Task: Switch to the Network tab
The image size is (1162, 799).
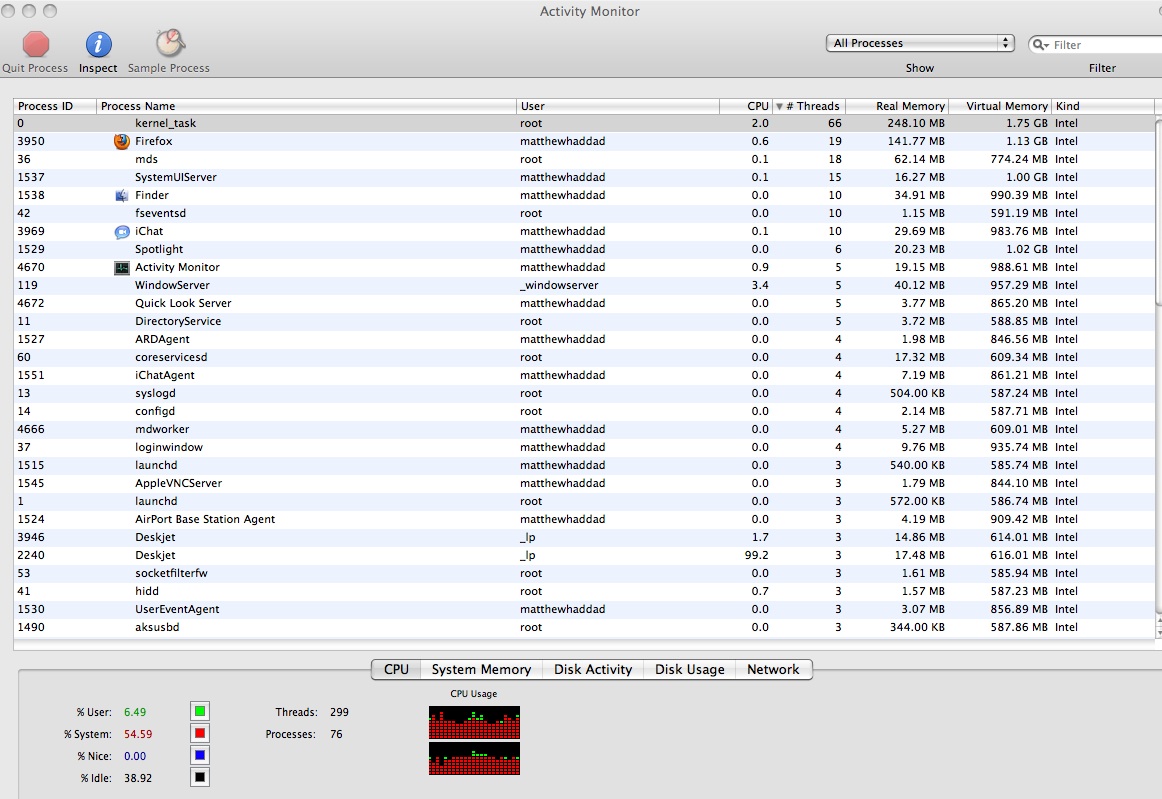Action: click(x=773, y=669)
